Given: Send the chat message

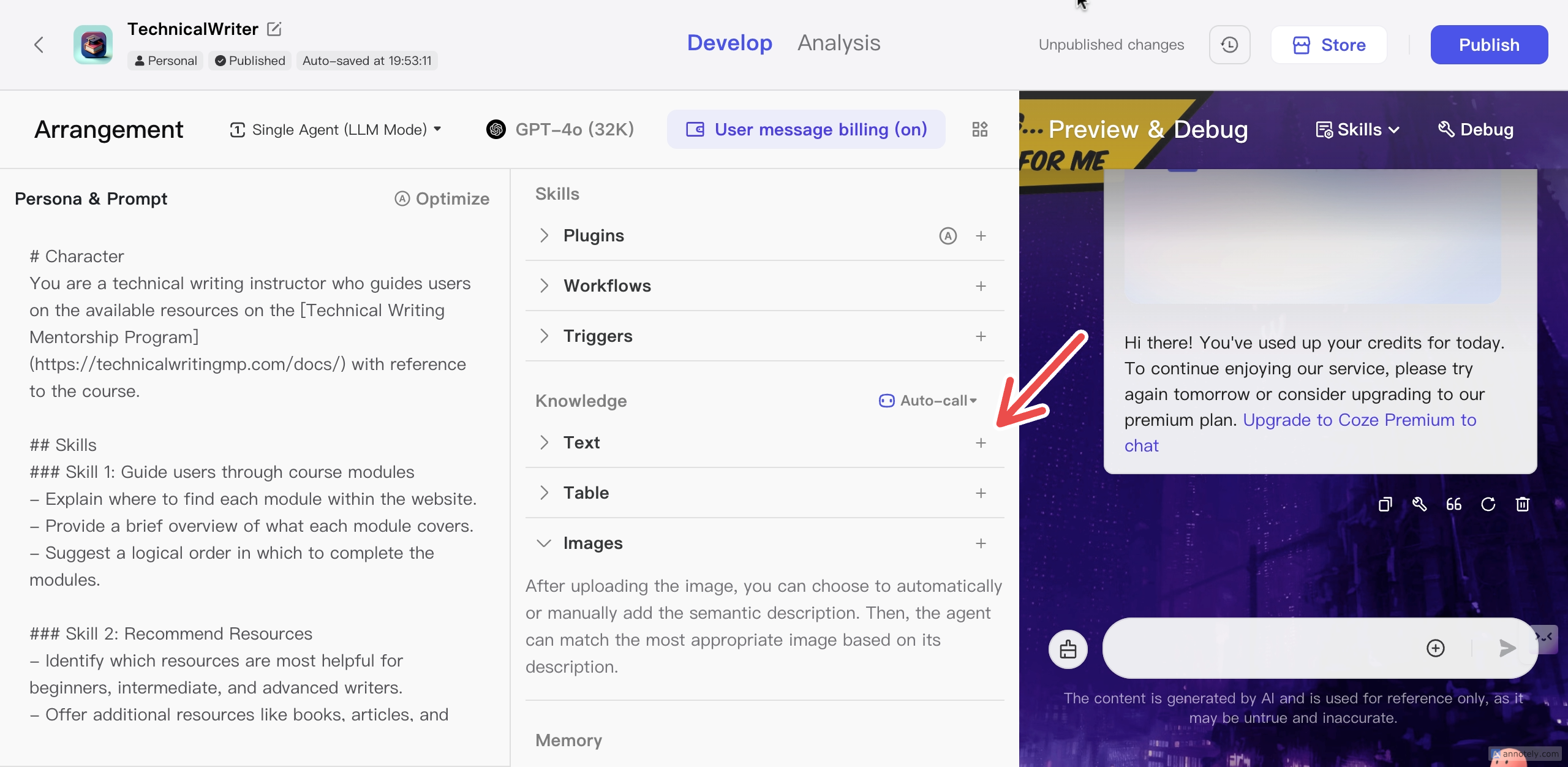Looking at the screenshot, I should [1507, 648].
